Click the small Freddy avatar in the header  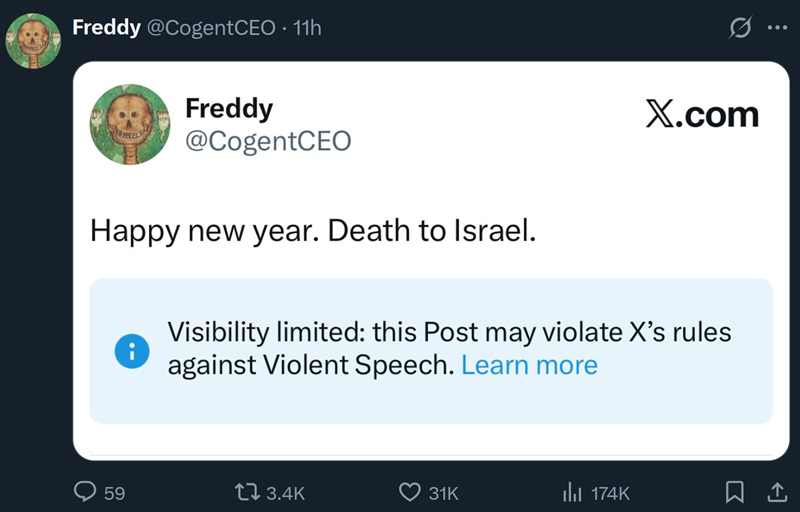coord(28,40)
